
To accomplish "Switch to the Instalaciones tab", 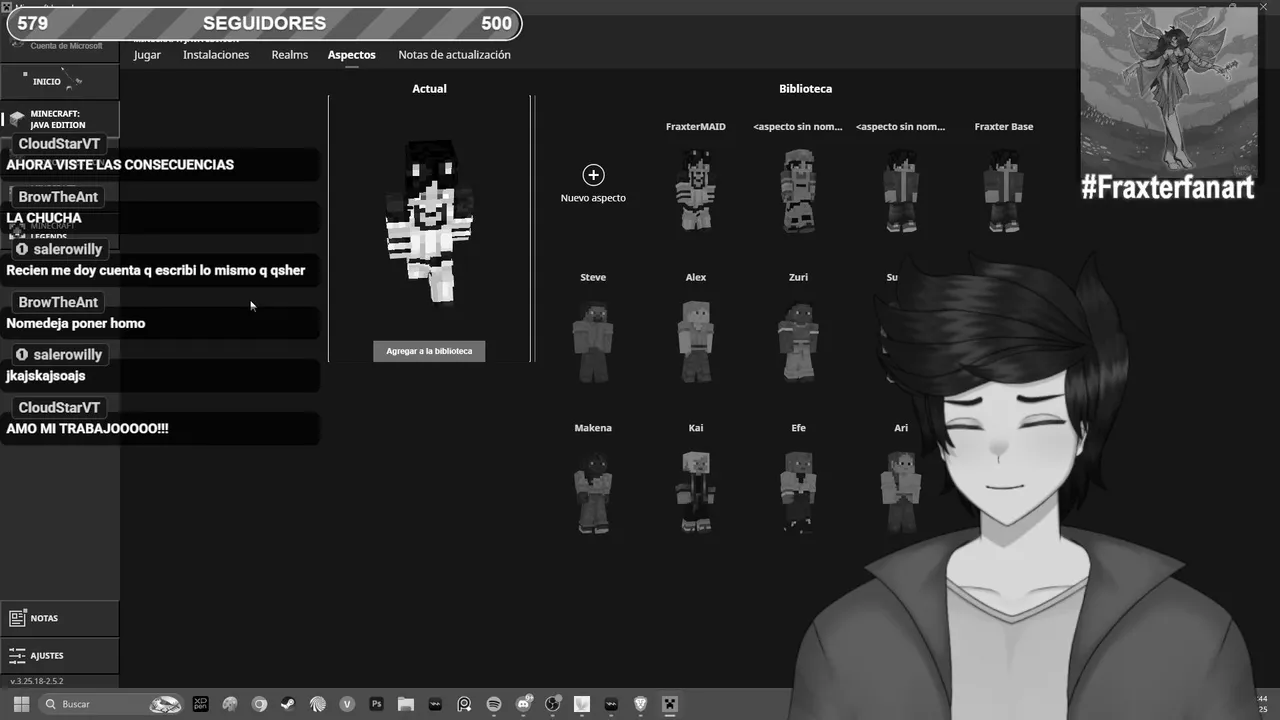I will click(x=216, y=55).
